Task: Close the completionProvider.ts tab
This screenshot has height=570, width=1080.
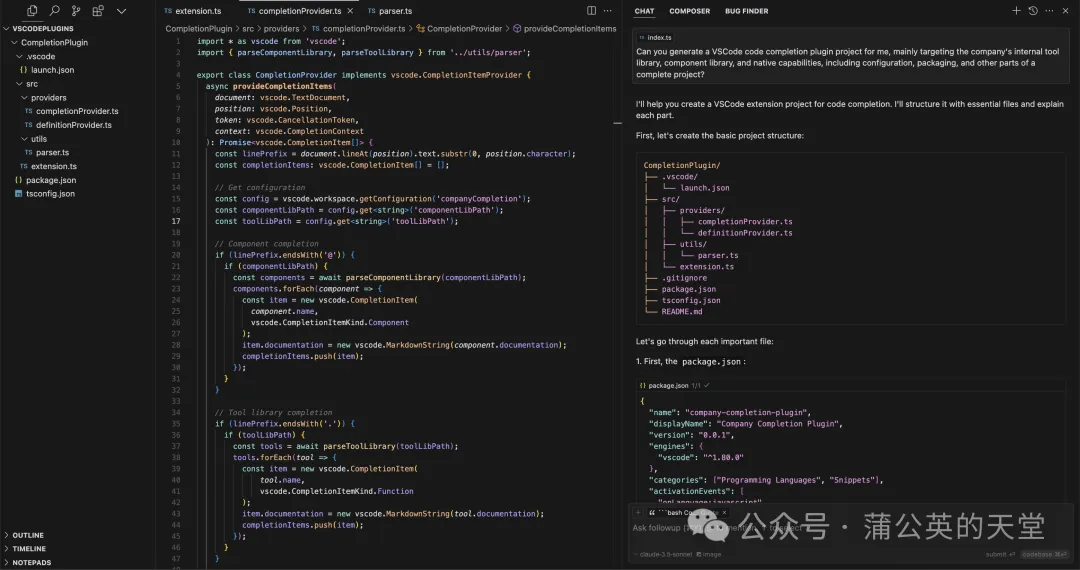Action: [x=350, y=11]
